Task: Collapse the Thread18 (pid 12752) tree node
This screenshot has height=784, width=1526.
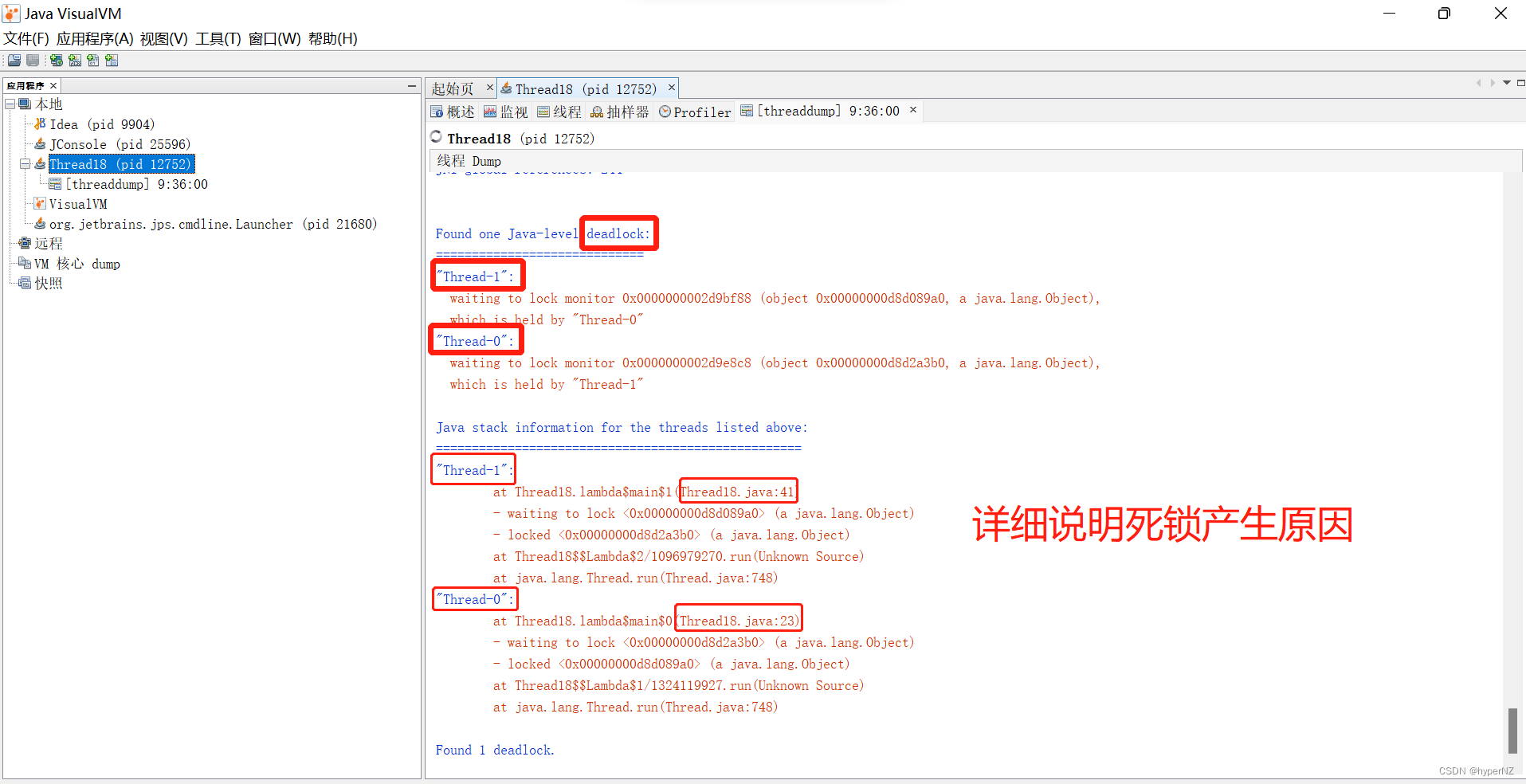Action: pyautogui.click(x=25, y=164)
